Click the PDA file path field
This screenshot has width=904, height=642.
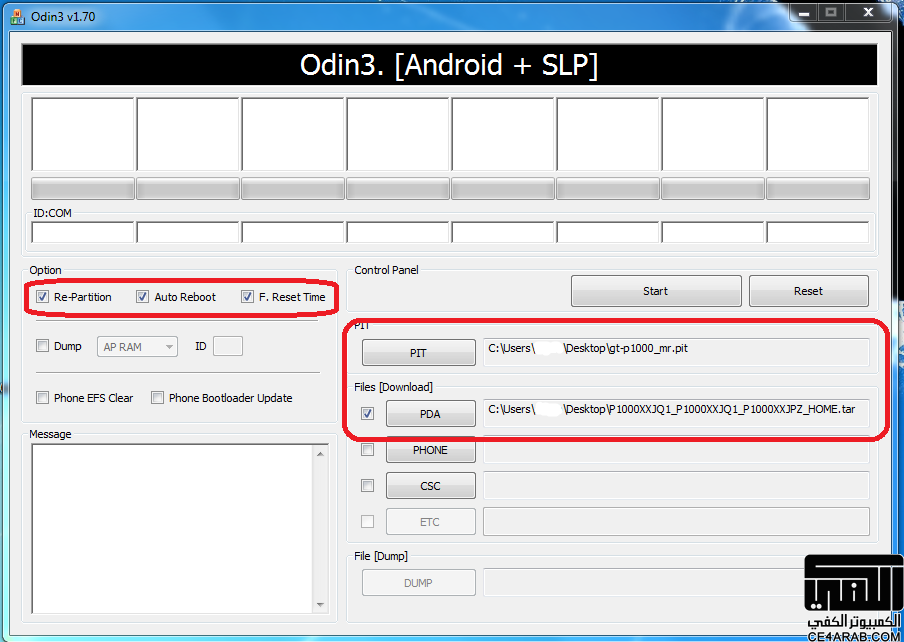(676, 413)
